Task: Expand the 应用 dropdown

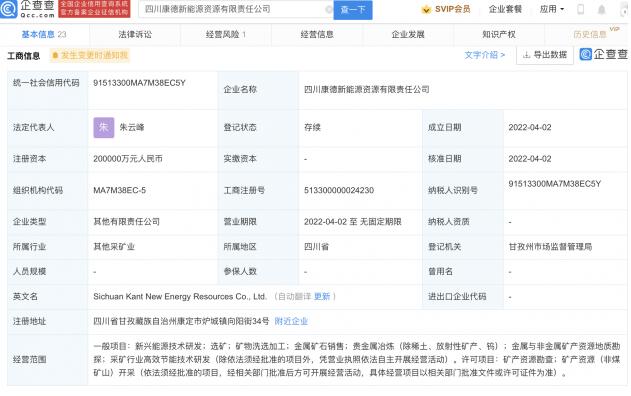Action: 552,9
